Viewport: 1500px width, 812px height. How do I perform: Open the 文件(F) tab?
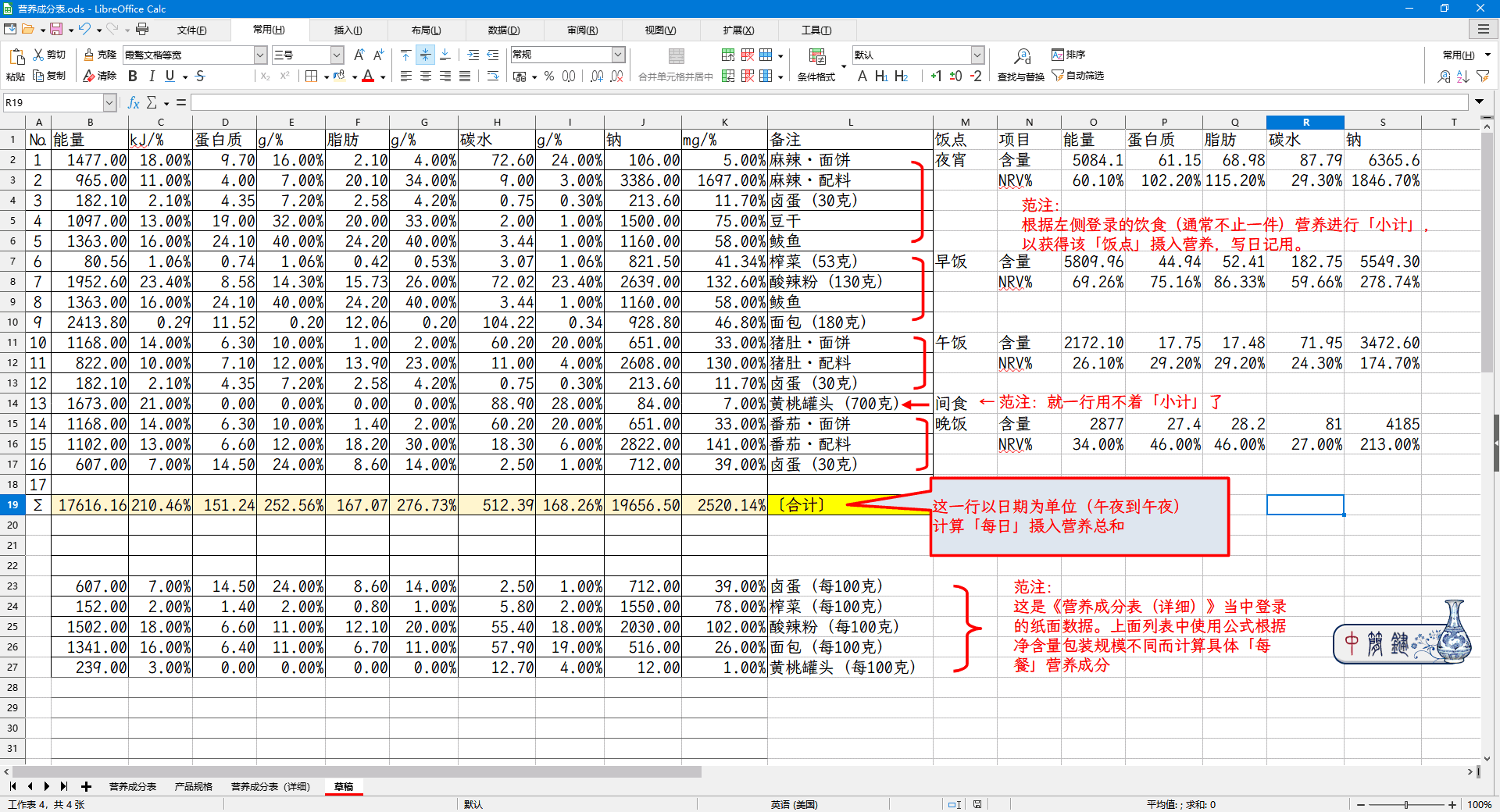tap(191, 30)
